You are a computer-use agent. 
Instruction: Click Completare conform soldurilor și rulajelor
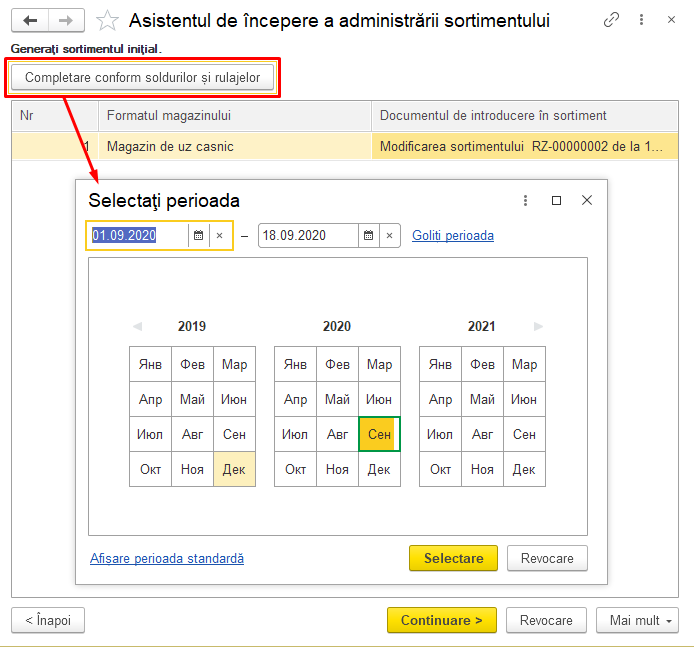click(x=142, y=77)
